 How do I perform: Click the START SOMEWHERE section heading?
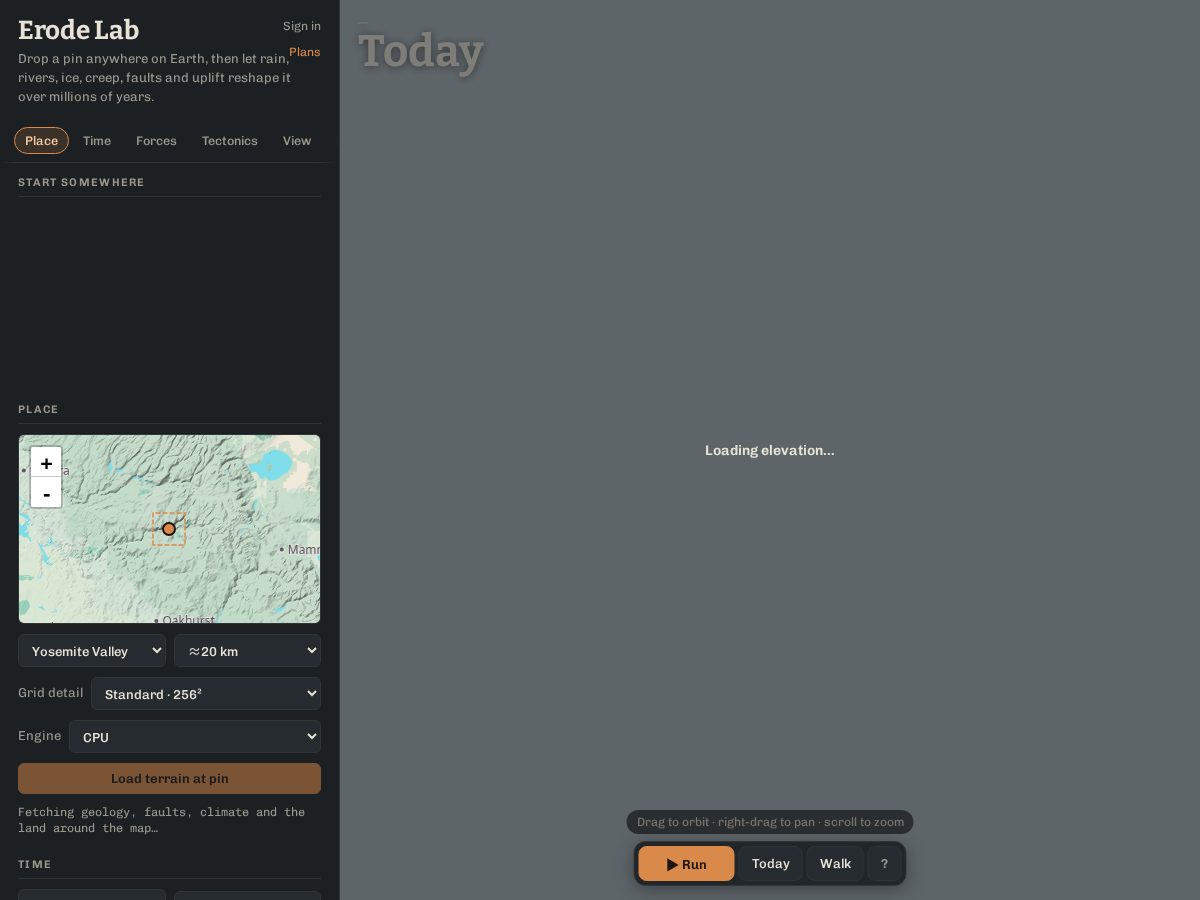(x=81, y=182)
